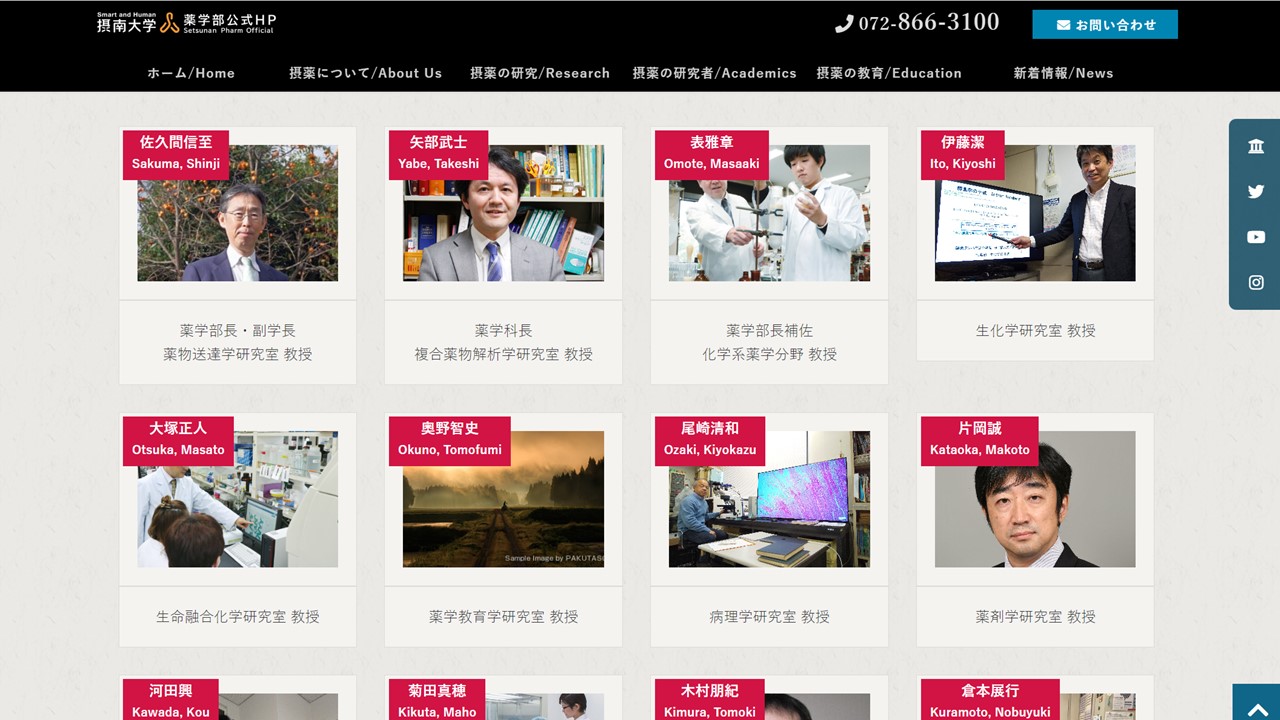Open Ito, Kiyoshi profile photo
Screen dimensions: 1280x720
tap(1035, 213)
